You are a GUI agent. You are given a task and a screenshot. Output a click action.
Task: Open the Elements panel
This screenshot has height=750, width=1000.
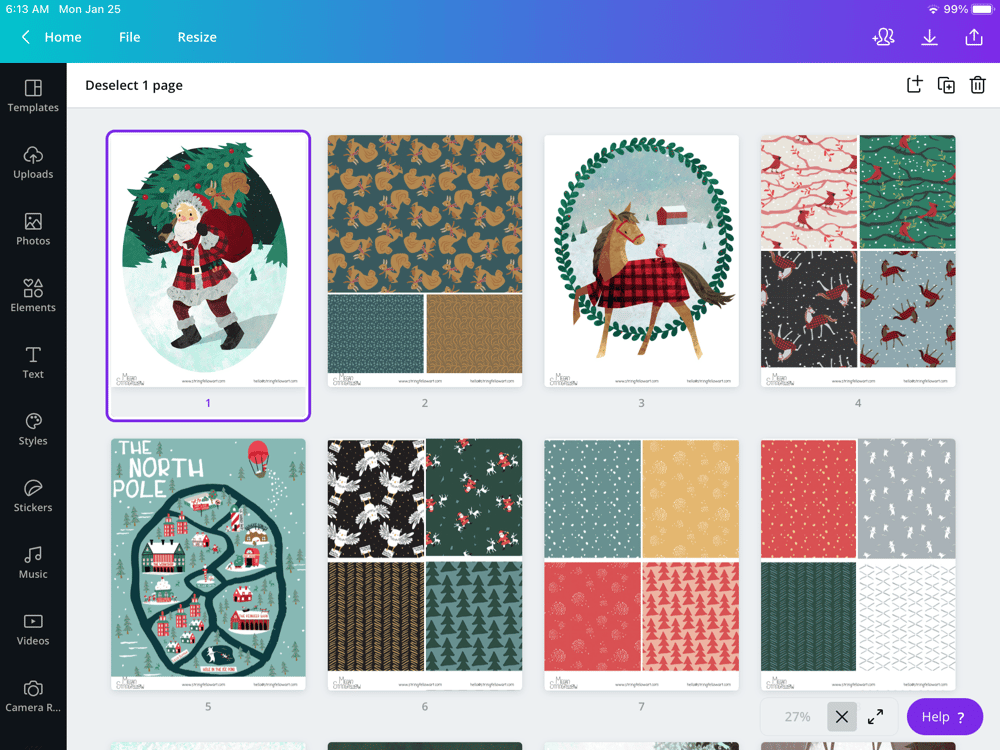[x=33, y=297]
